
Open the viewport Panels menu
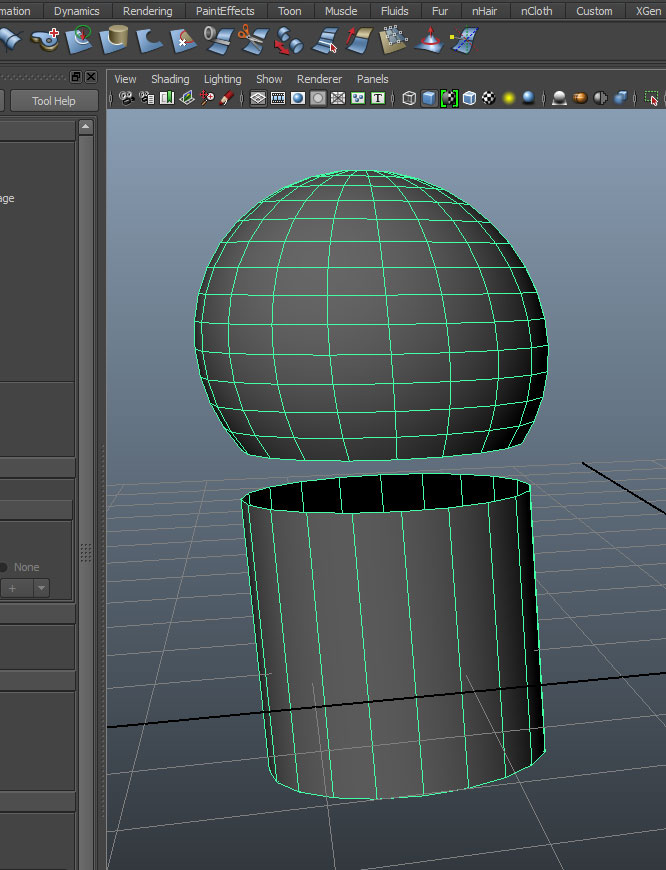tap(372, 79)
